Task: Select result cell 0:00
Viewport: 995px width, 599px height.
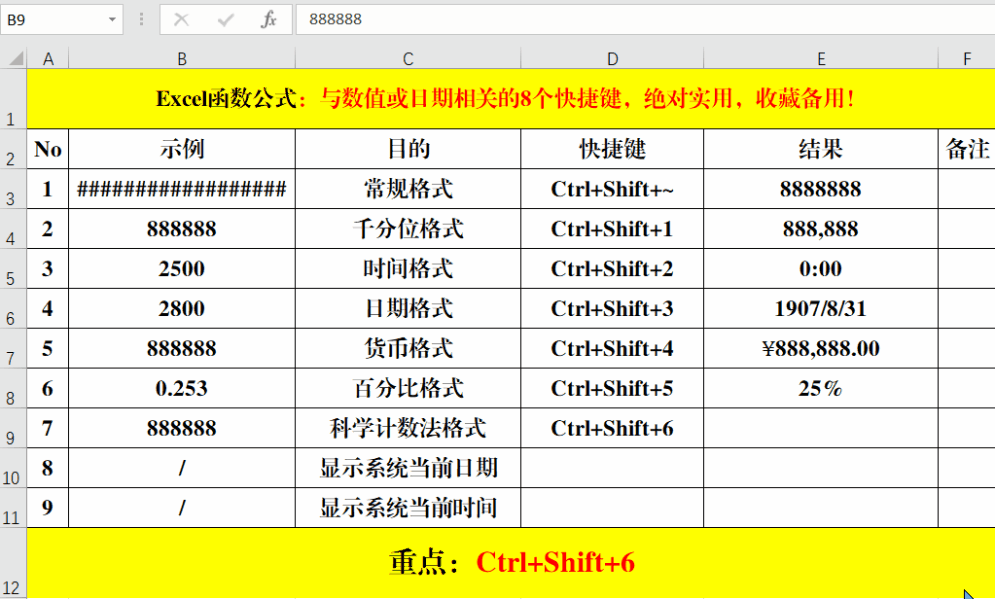Action: (821, 268)
